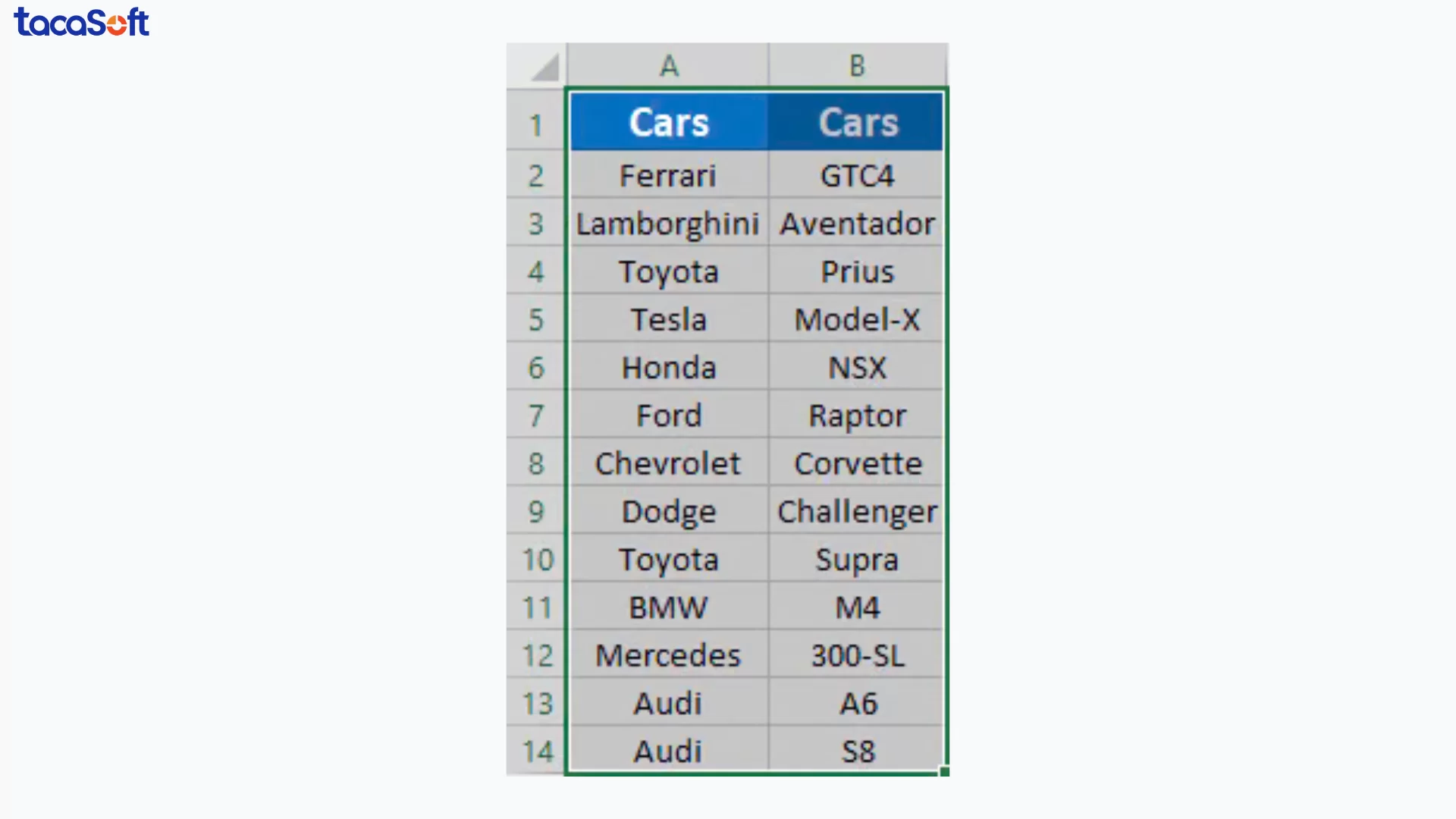Select row 2 header

coord(535,175)
